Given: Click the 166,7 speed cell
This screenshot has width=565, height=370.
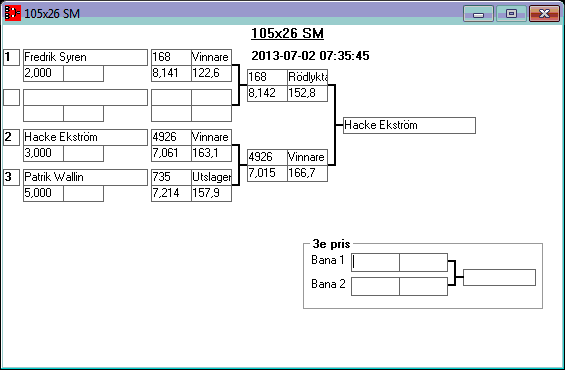Looking at the screenshot, I should 307,173.
